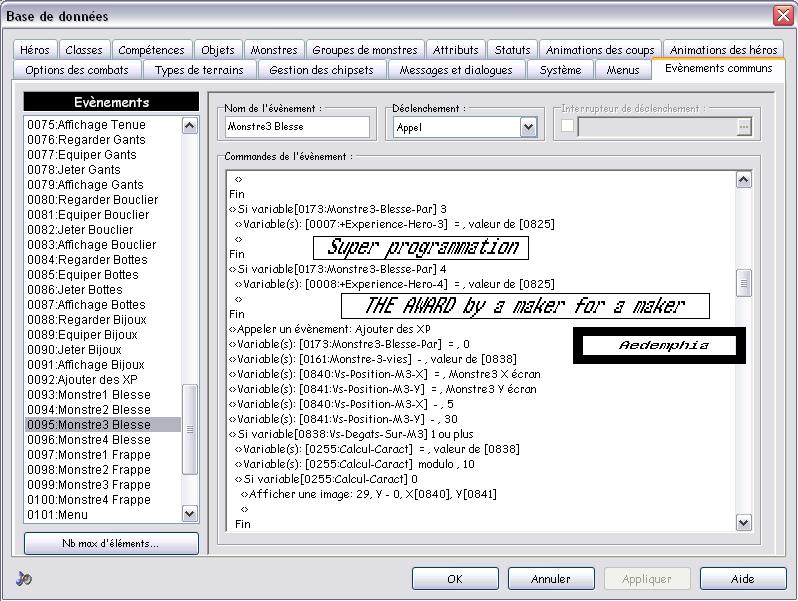This screenshot has height=601, width=798.
Task: Open the Monstres tab
Action: pyautogui.click(x=273, y=50)
